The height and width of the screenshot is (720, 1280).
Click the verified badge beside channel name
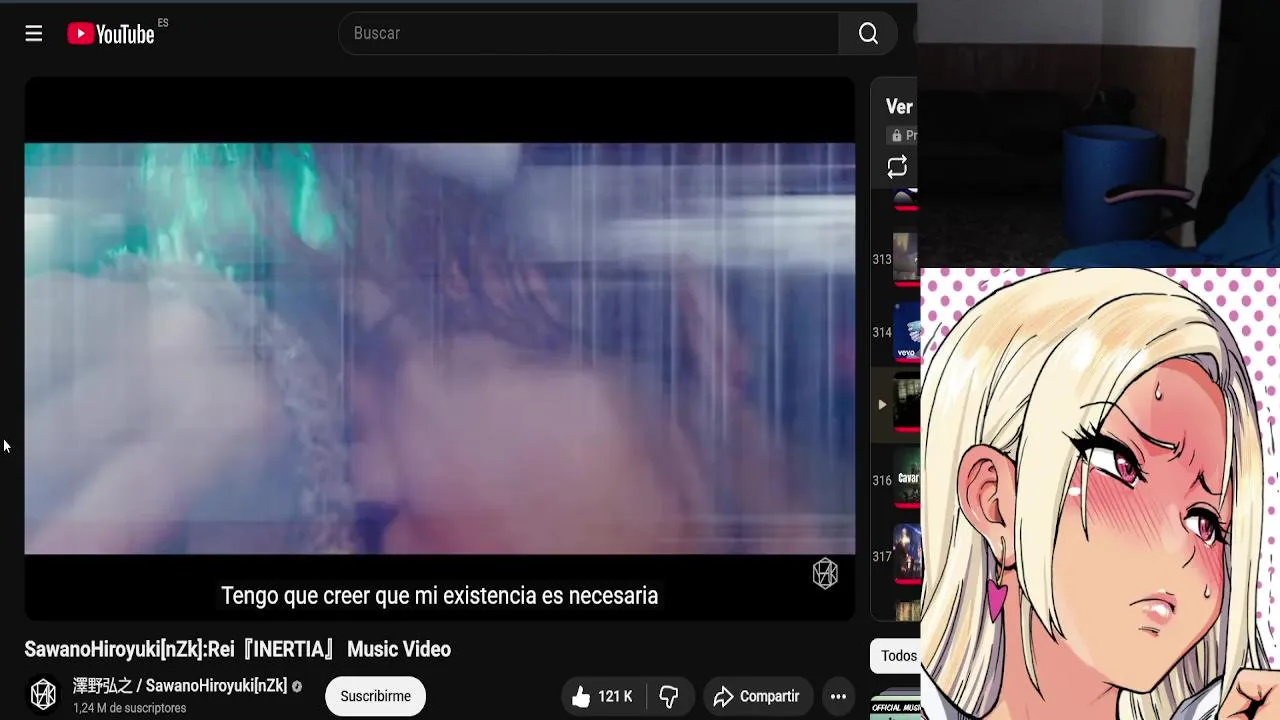point(297,687)
